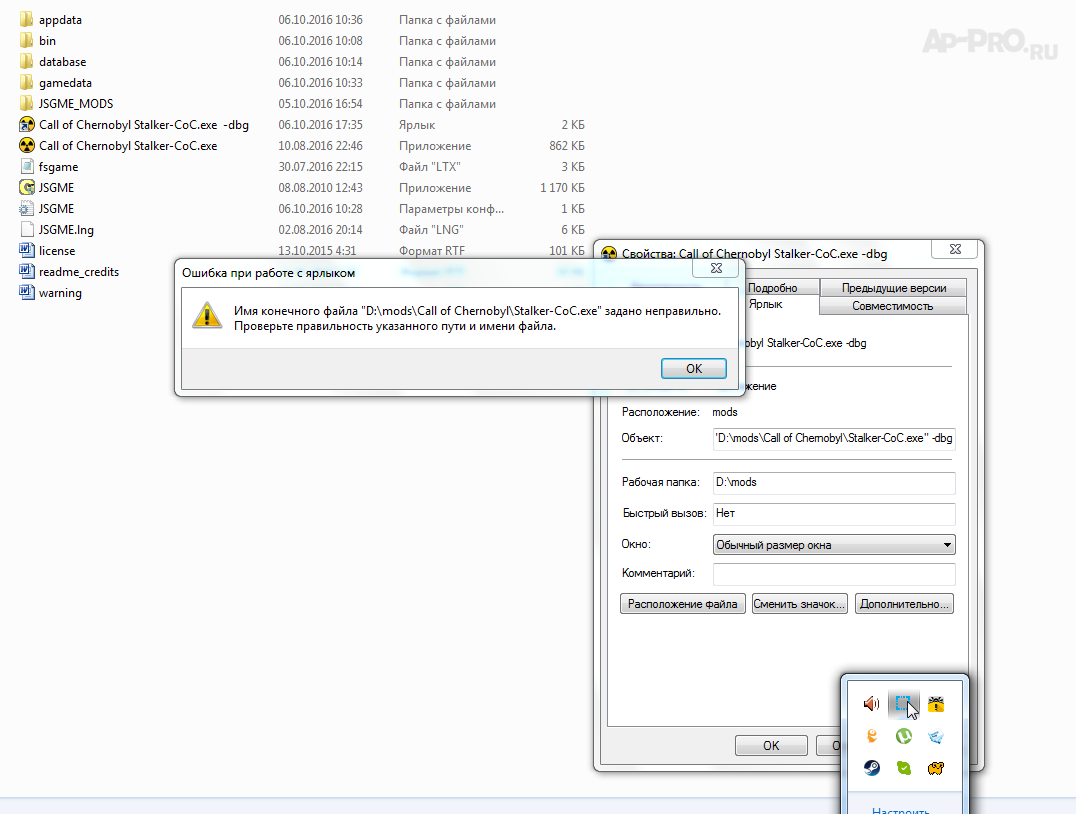The width and height of the screenshot is (1076, 814).
Task: Switch to the Подробно tab
Action: click(773, 288)
